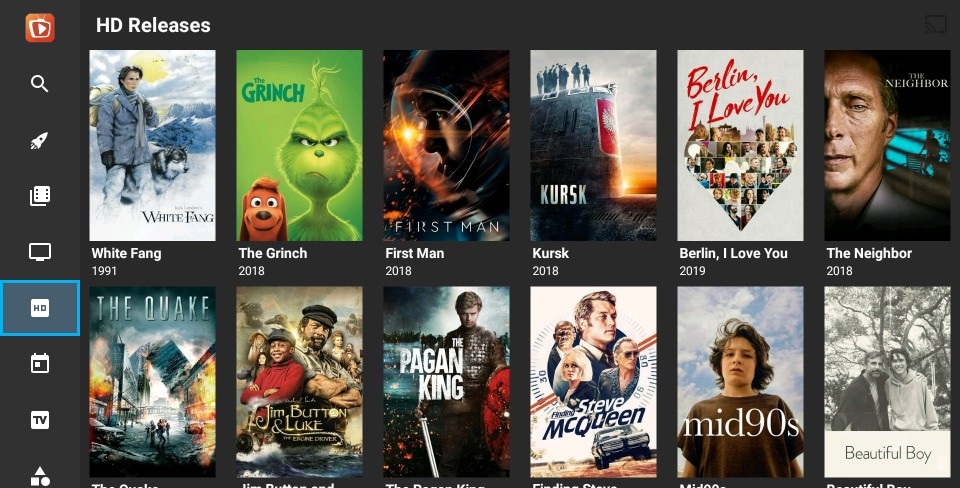Select the Jim Button & Luke poster
960x488 pixels.
click(299, 381)
